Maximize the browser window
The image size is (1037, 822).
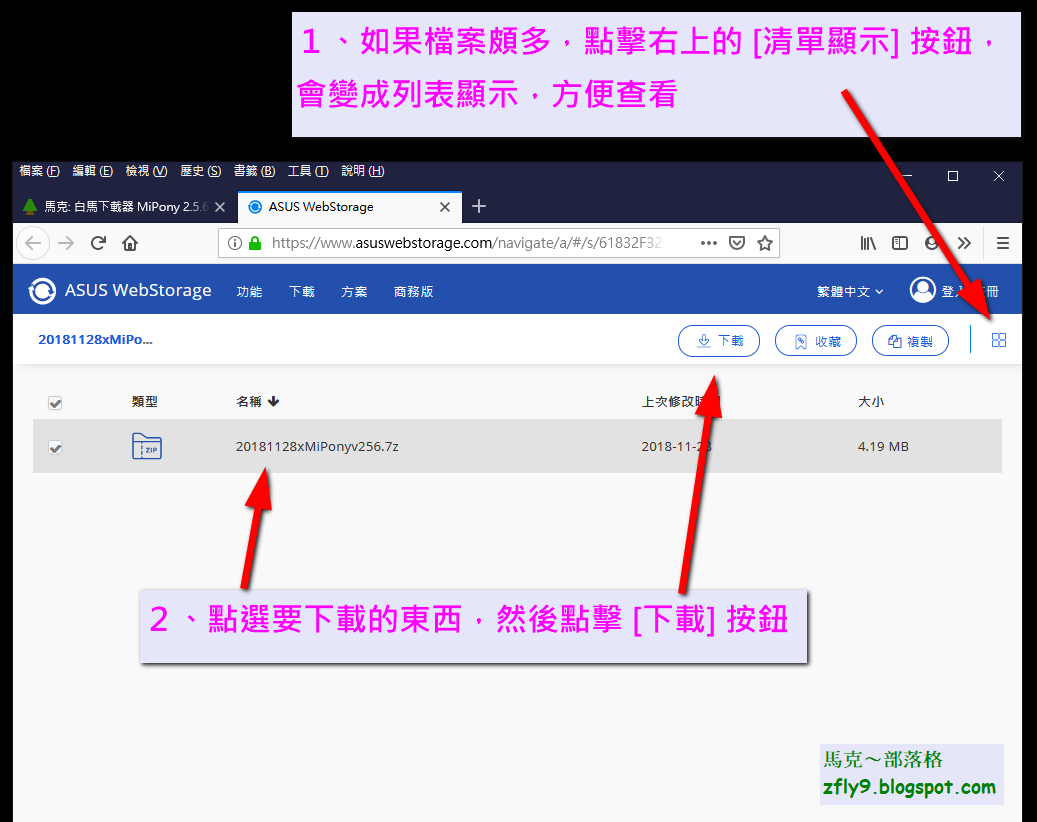pyautogui.click(x=953, y=176)
